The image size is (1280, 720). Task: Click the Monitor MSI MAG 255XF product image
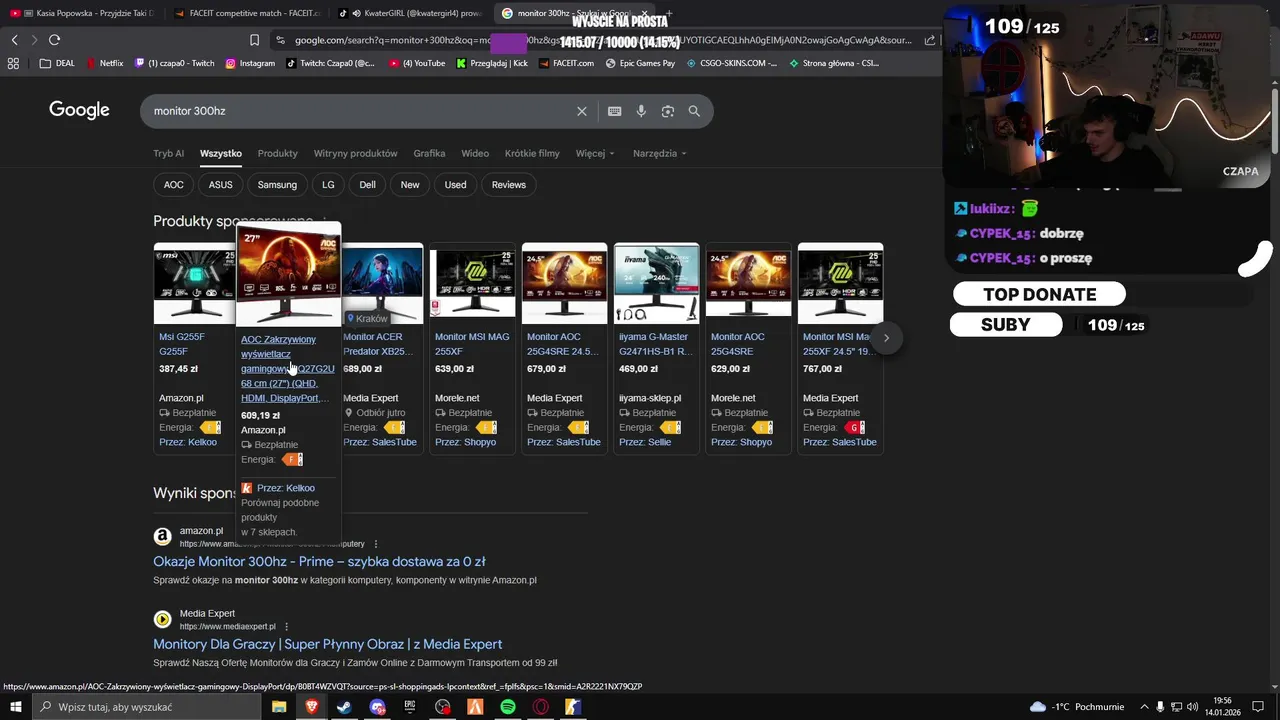tap(472, 282)
